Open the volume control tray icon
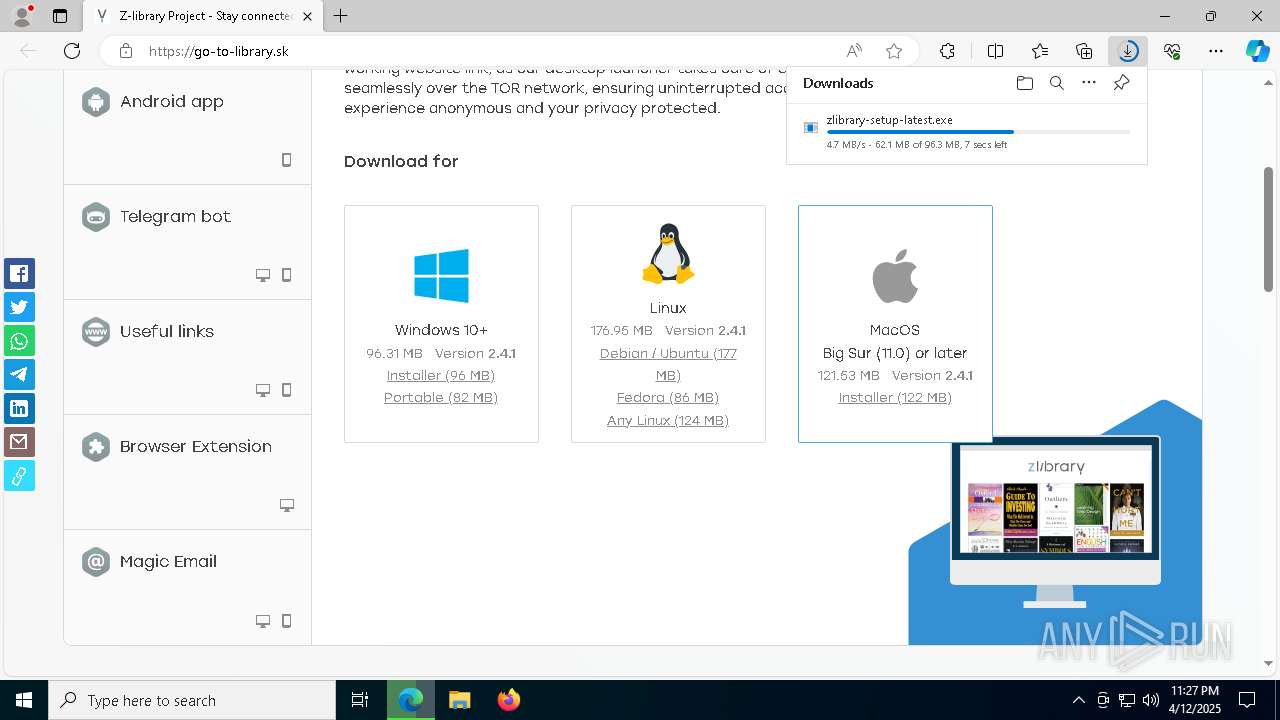Image resolution: width=1280 pixels, height=720 pixels. click(1150, 700)
